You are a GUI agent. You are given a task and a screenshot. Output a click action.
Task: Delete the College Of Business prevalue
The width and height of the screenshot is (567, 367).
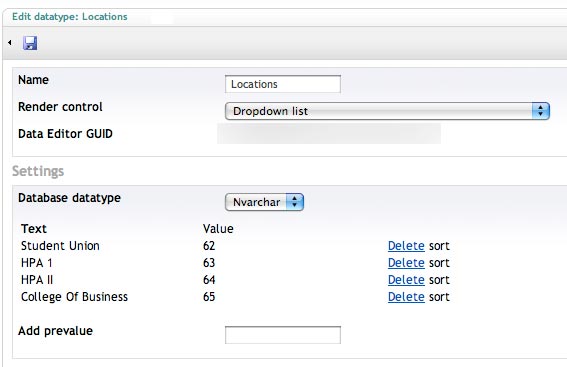pyautogui.click(x=406, y=297)
